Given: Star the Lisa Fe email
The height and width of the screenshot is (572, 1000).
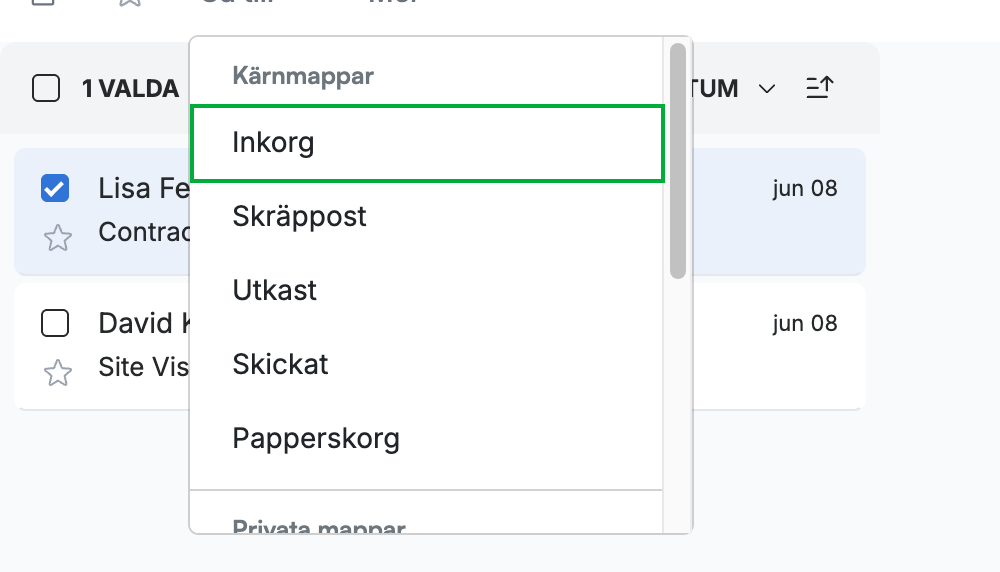Looking at the screenshot, I should pyautogui.click(x=57, y=238).
